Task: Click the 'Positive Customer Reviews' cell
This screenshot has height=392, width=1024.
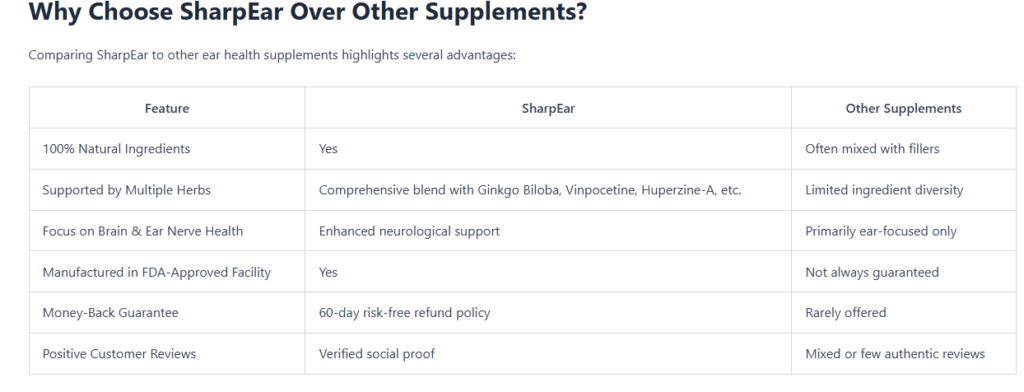Action: coord(167,354)
